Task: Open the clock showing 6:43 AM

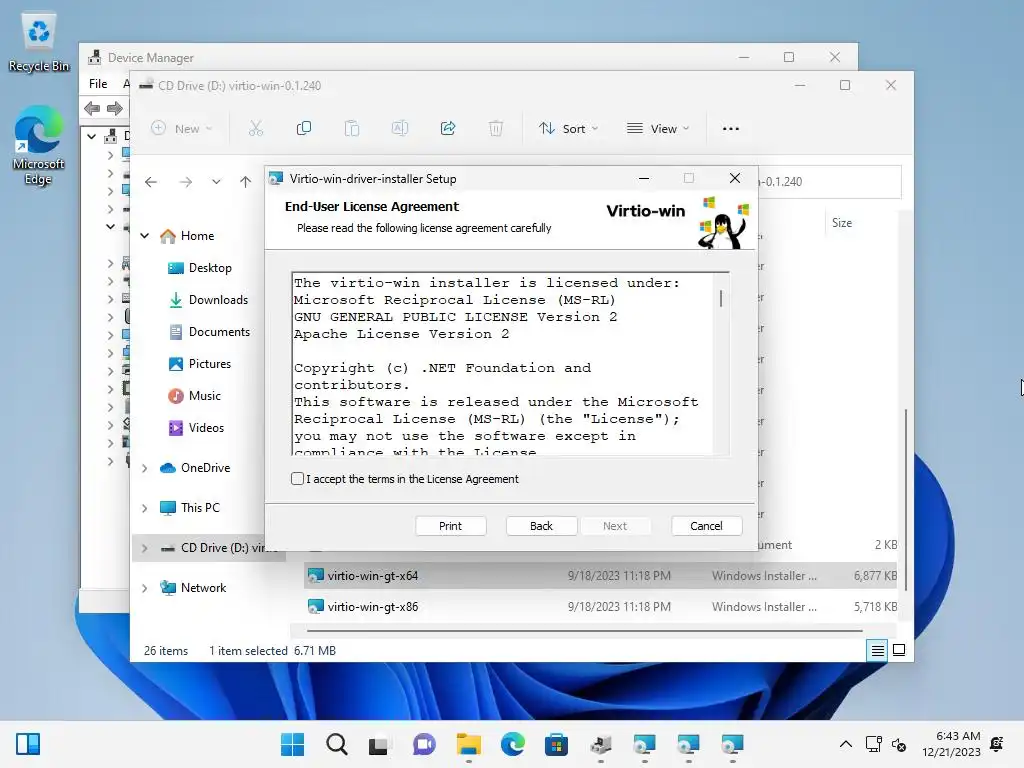Action: (952, 744)
